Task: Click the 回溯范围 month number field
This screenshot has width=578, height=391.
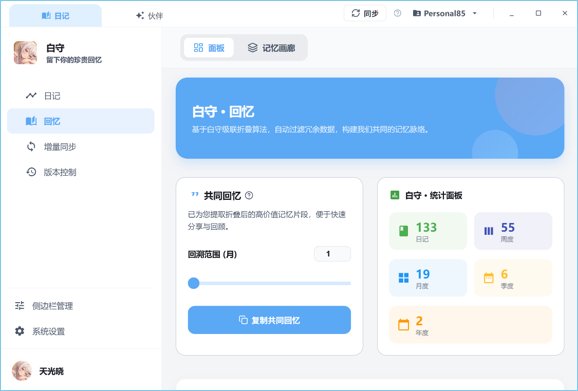Action: point(332,254)
